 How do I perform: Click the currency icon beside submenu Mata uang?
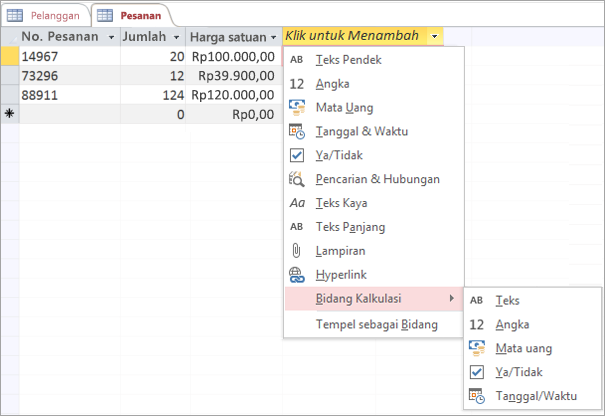click(477, 348)
